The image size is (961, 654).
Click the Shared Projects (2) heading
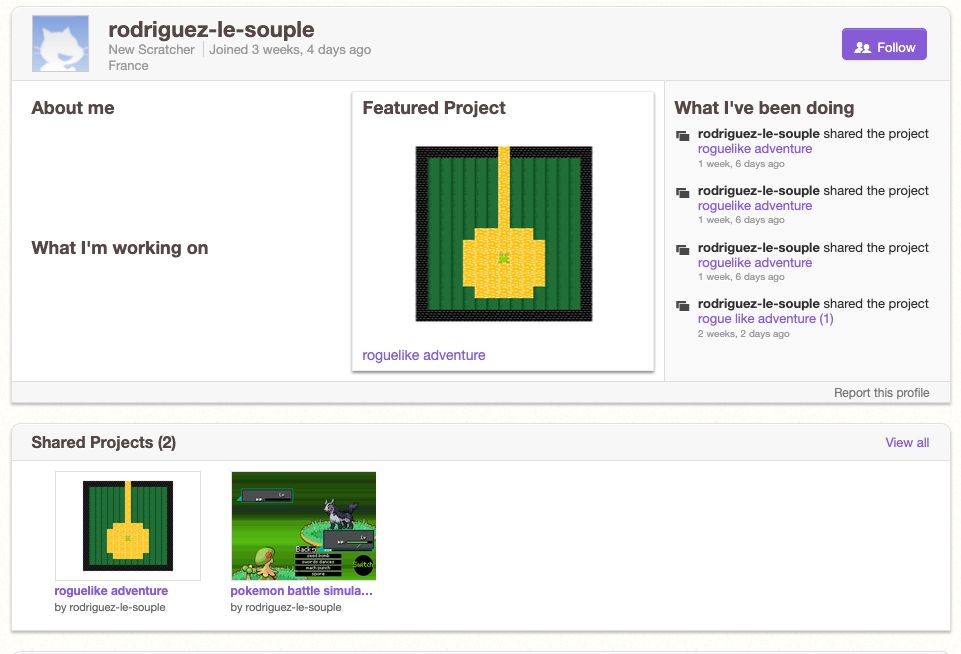click(x=104, y=443)
